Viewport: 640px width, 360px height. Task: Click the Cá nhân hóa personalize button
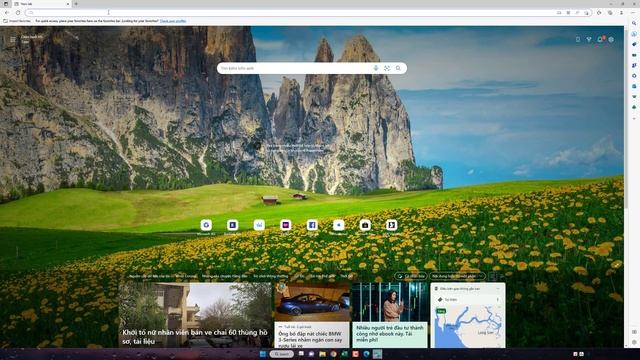click(x=411, y=276)
